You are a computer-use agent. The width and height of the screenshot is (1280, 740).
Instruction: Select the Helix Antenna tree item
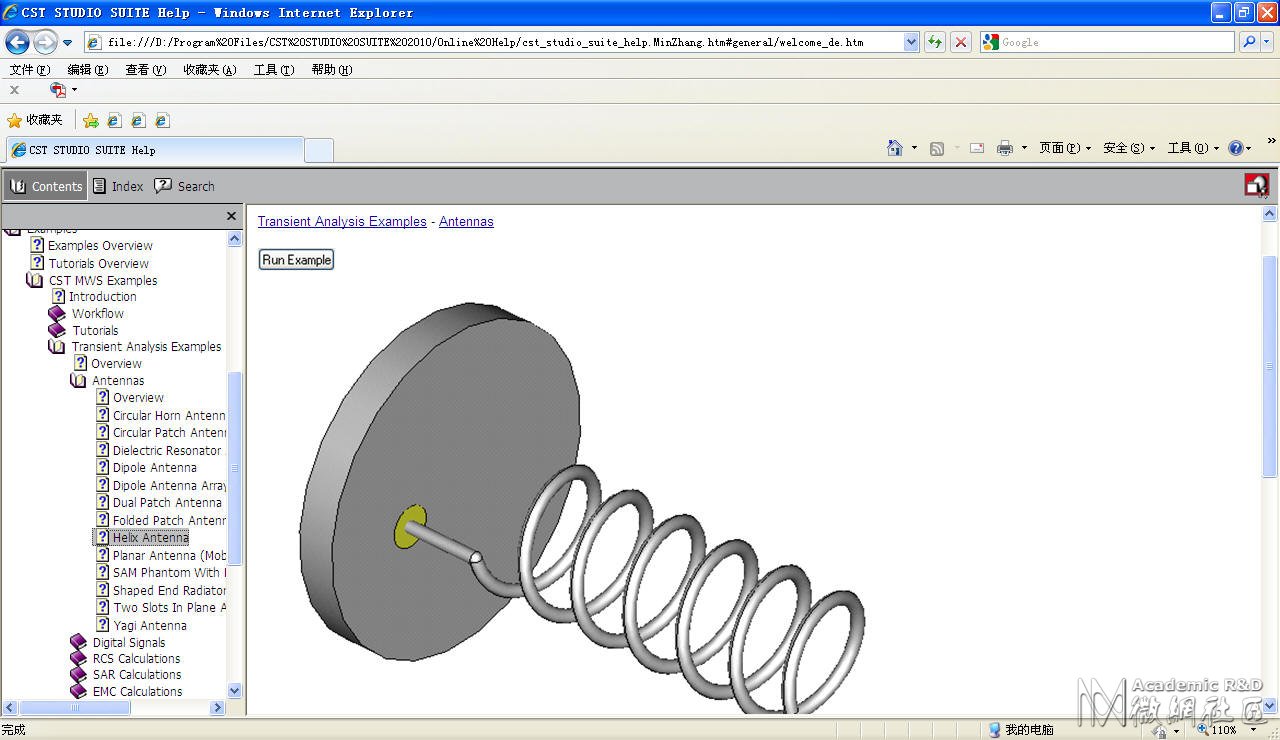(x=150, y=538)
